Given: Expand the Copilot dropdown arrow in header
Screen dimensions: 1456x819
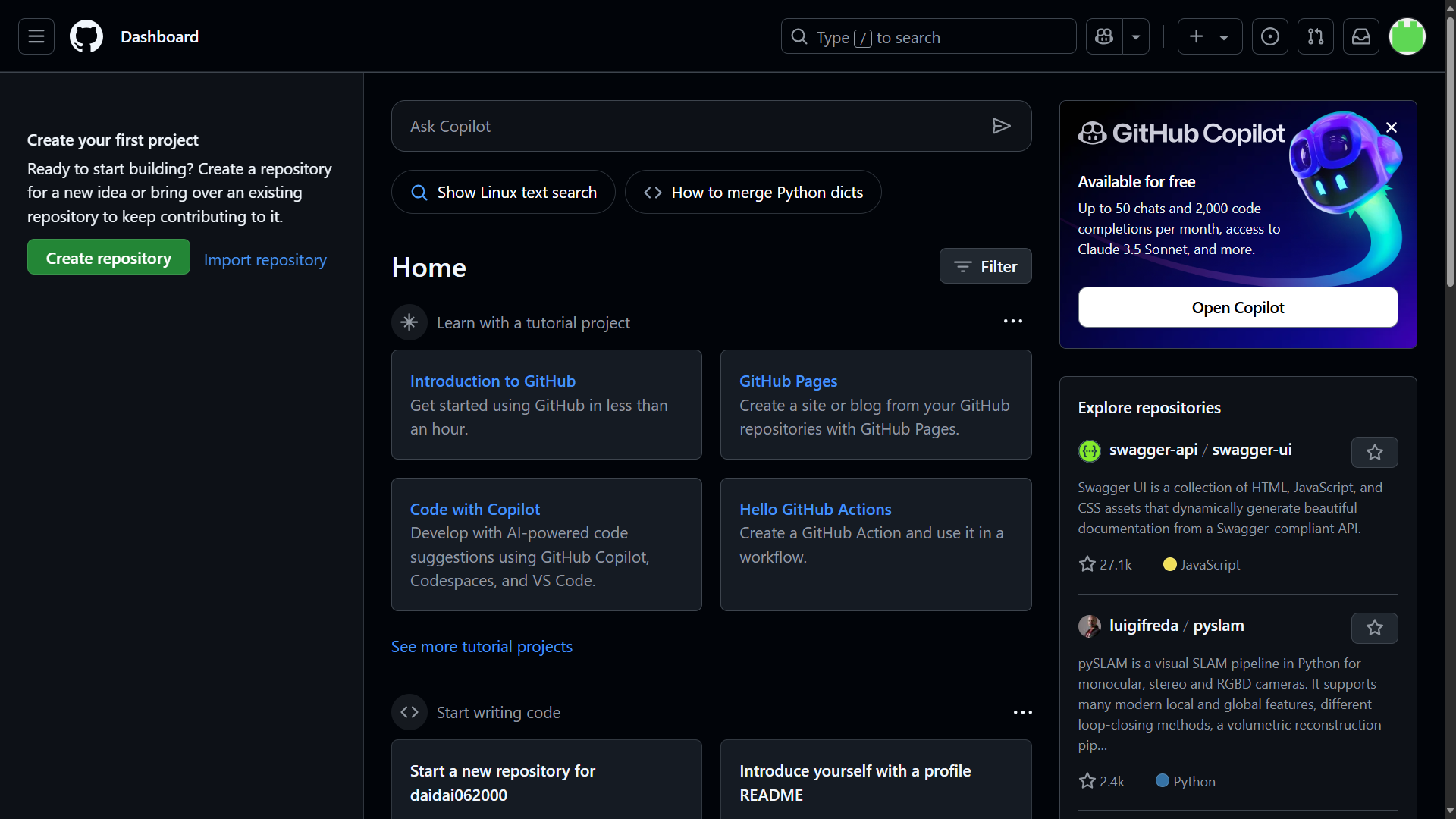Looking at the screenshot, I should [1136, 36].
